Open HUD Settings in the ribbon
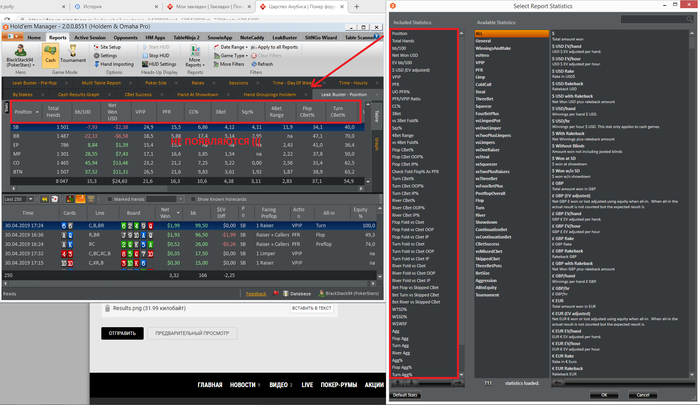Screen dimensions: 700x405 [159, 64]
